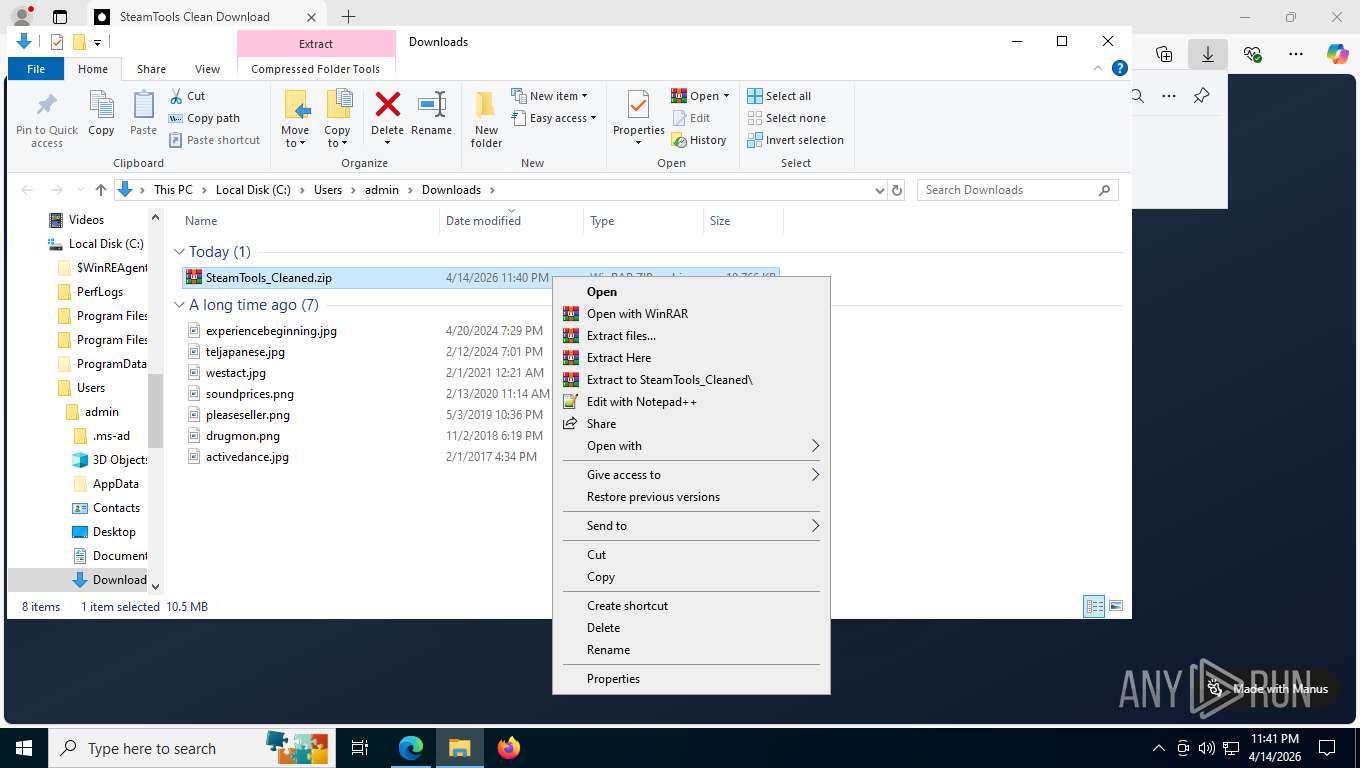
Task: Click Paste shortcut in ribbon
Action: click(214, 140)
